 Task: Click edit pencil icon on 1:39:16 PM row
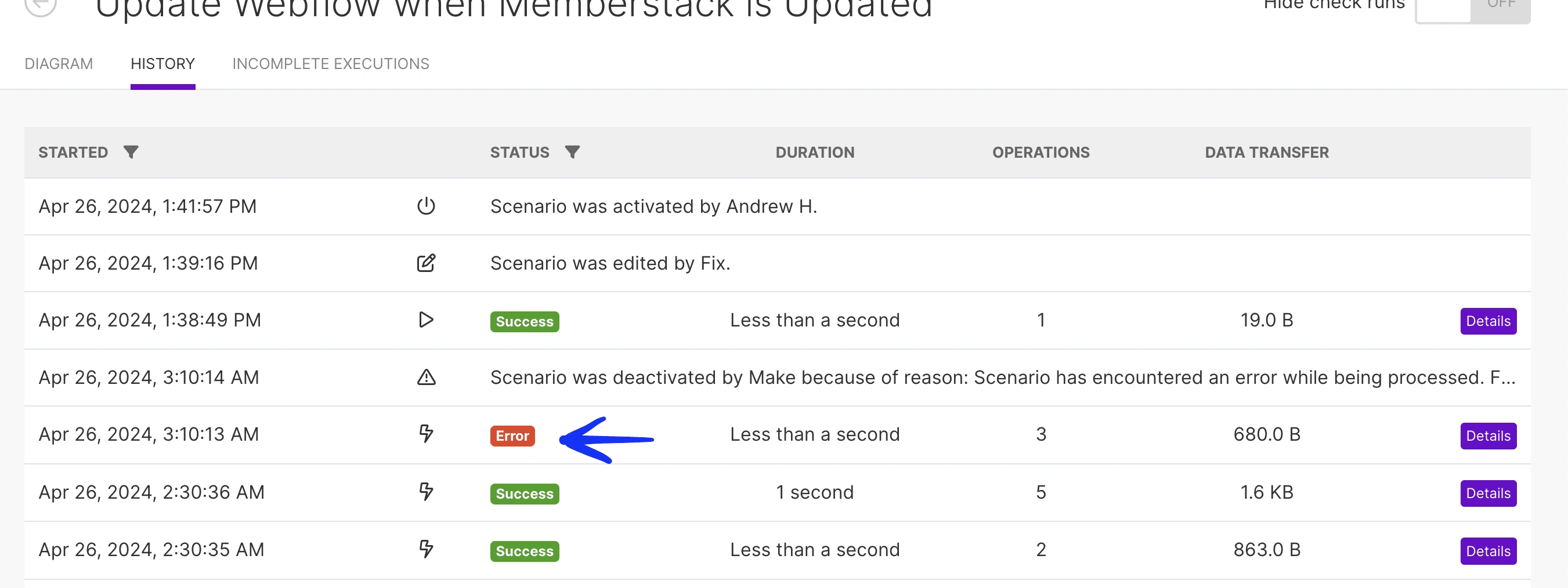(426, 263)
